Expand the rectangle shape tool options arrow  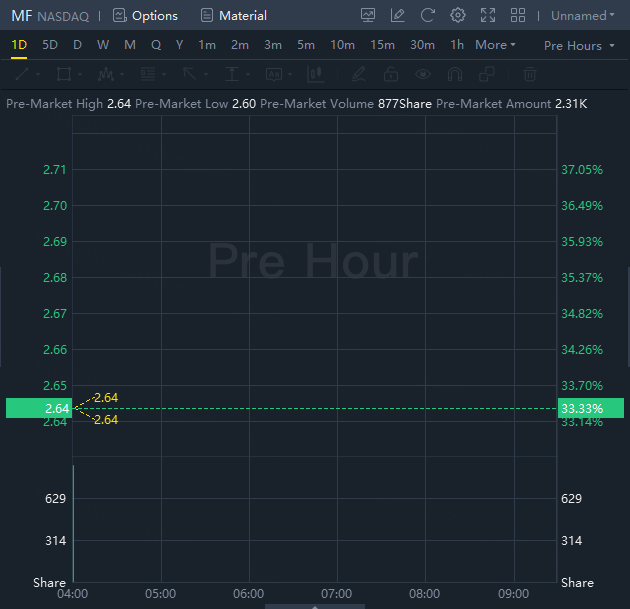point(80,74)
